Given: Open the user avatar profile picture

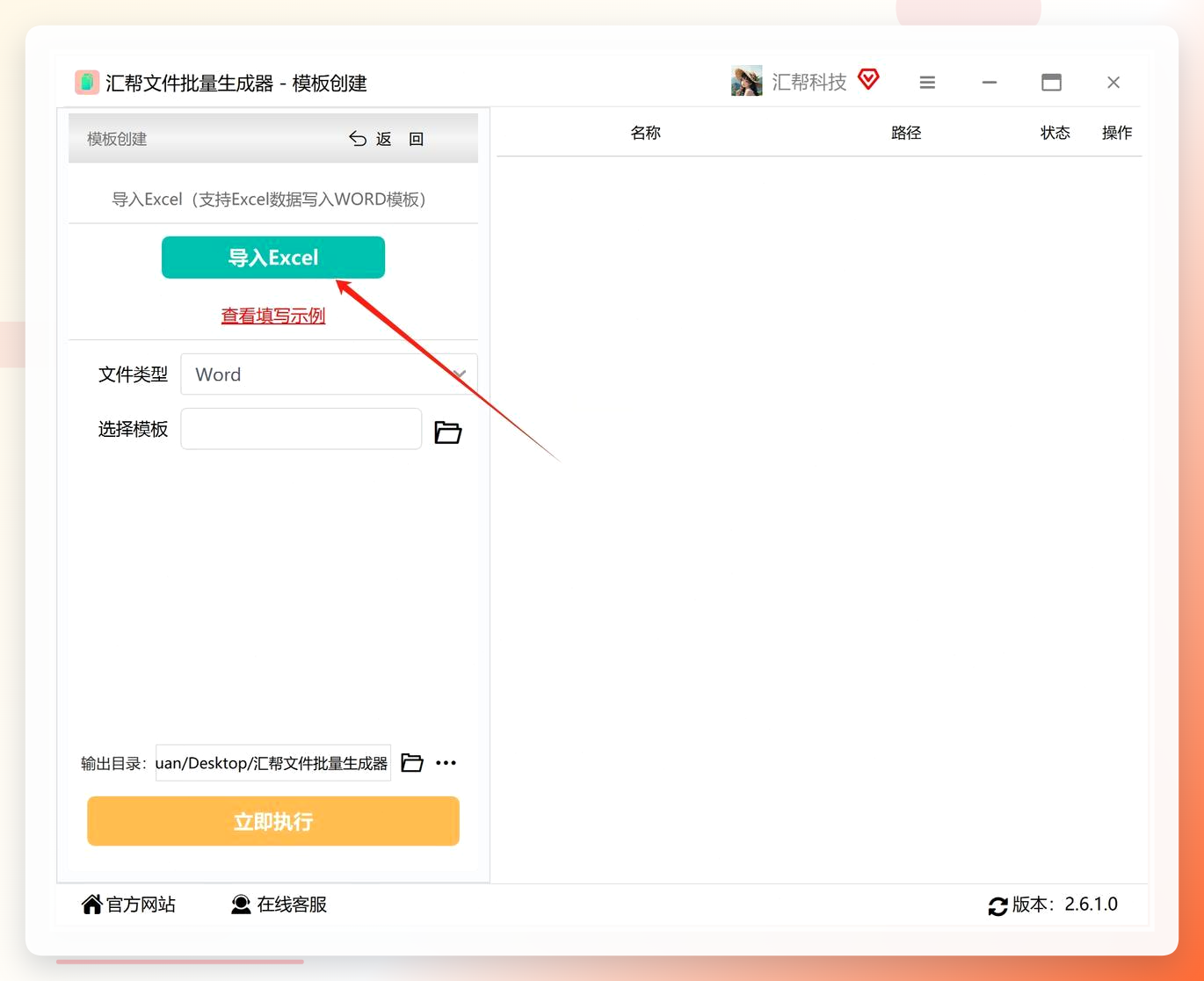Looking at the screenshot, I should (x=746, y=82).
